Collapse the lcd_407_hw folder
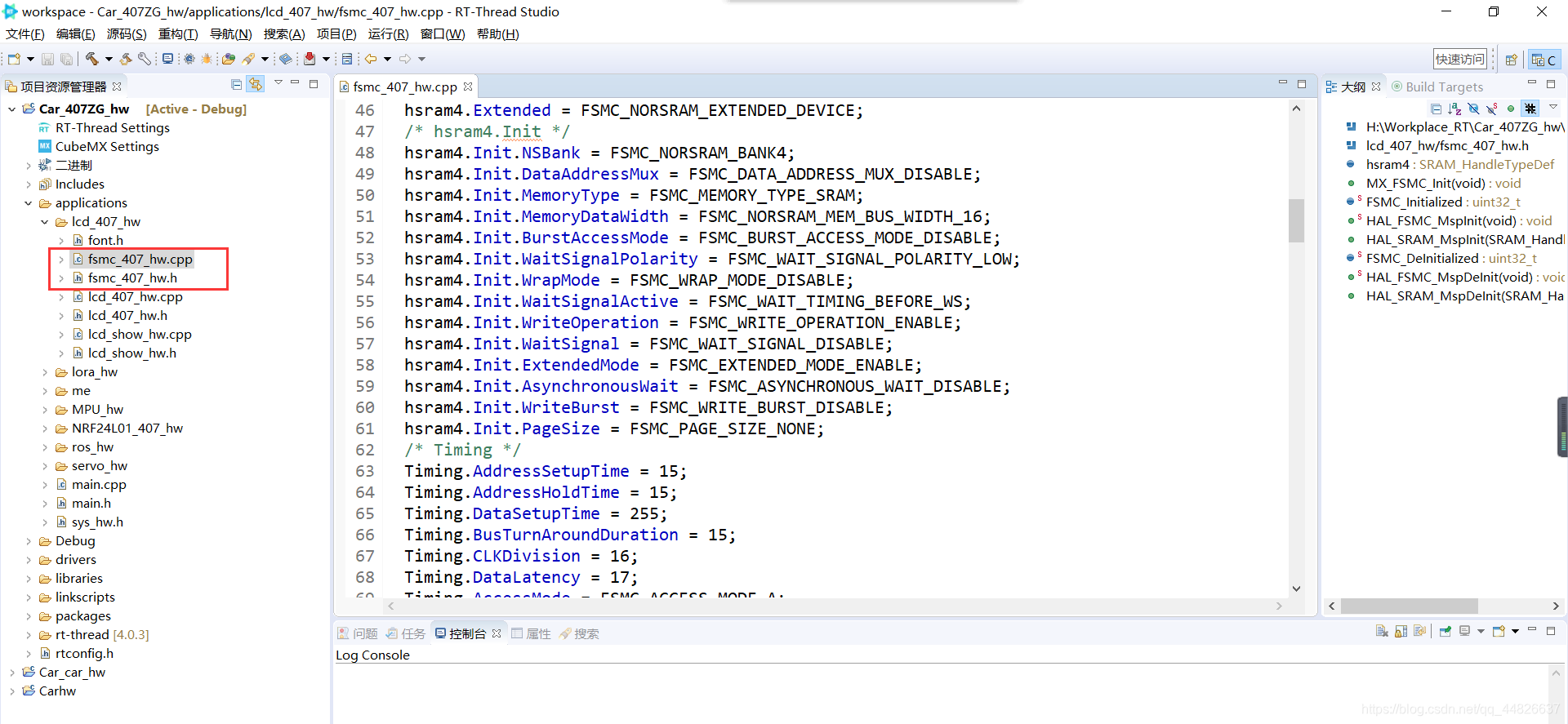Screen dimensions: 1568x724 [45, 222]
